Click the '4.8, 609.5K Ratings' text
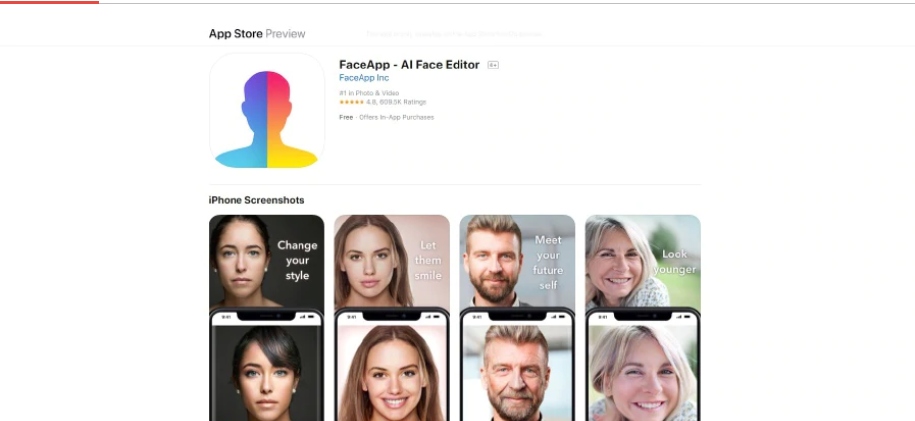This screenshot has height=421, width=915. click(396, 102)
